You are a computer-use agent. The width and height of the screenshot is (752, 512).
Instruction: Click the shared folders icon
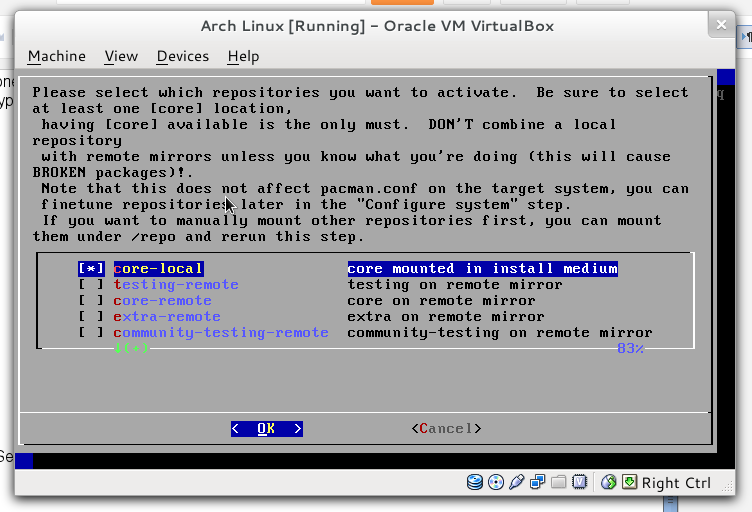click(x=558, y=482)
